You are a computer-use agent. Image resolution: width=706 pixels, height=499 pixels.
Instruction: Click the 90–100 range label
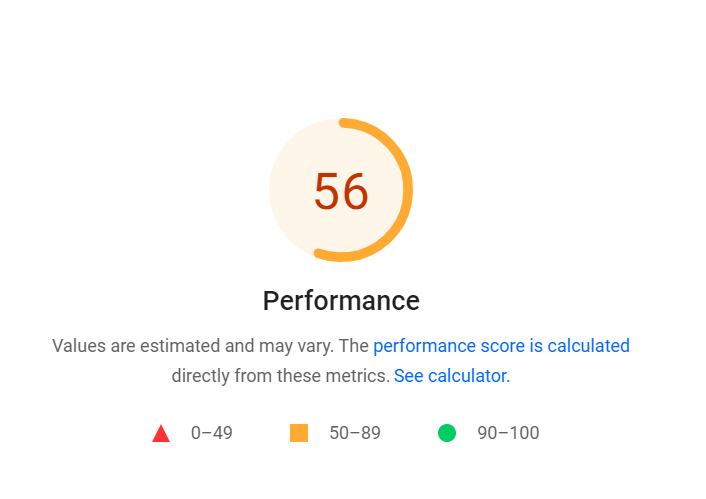tap(508, 433)
